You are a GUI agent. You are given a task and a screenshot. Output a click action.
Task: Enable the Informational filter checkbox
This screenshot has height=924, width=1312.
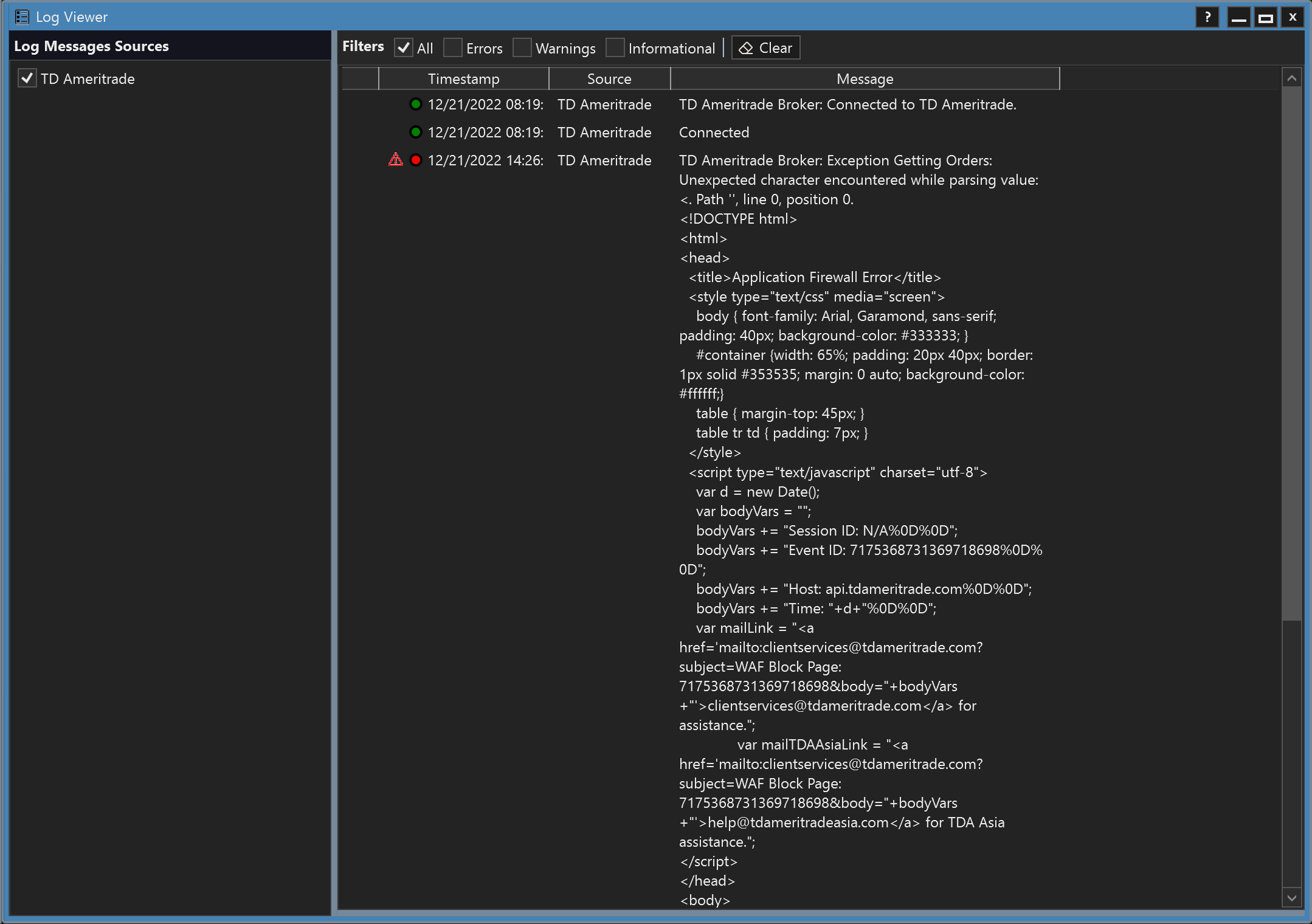[x=615, y=48]
